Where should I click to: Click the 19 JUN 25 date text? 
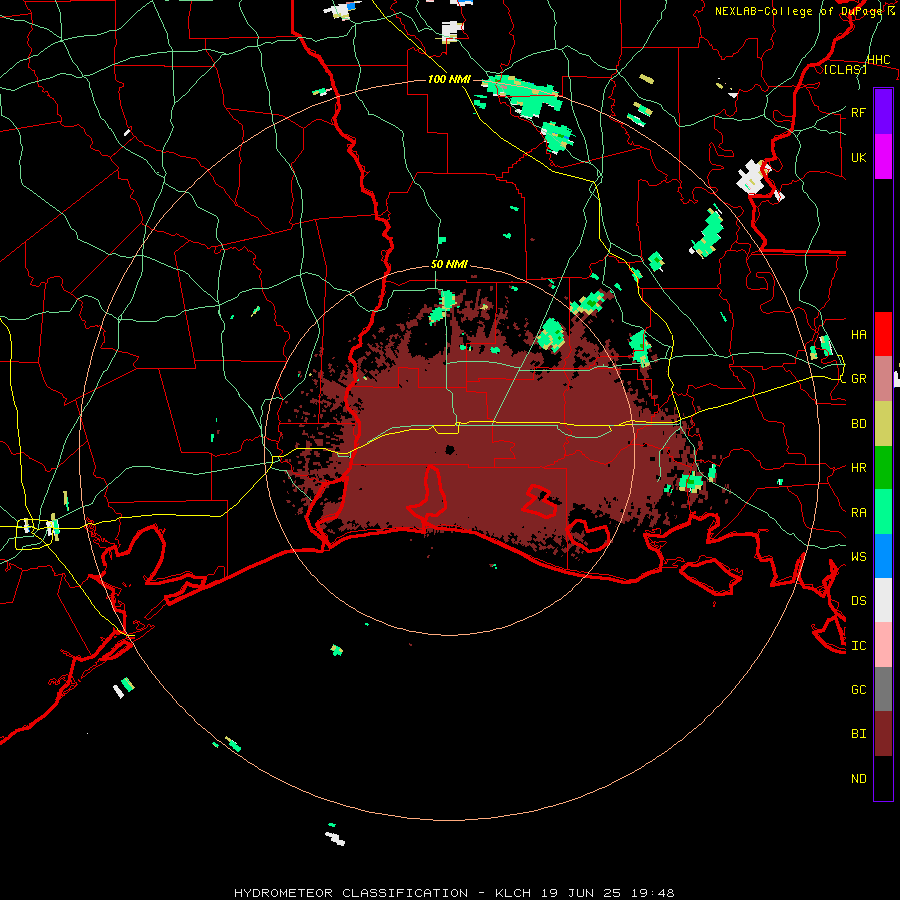click(x=580, y=893)
